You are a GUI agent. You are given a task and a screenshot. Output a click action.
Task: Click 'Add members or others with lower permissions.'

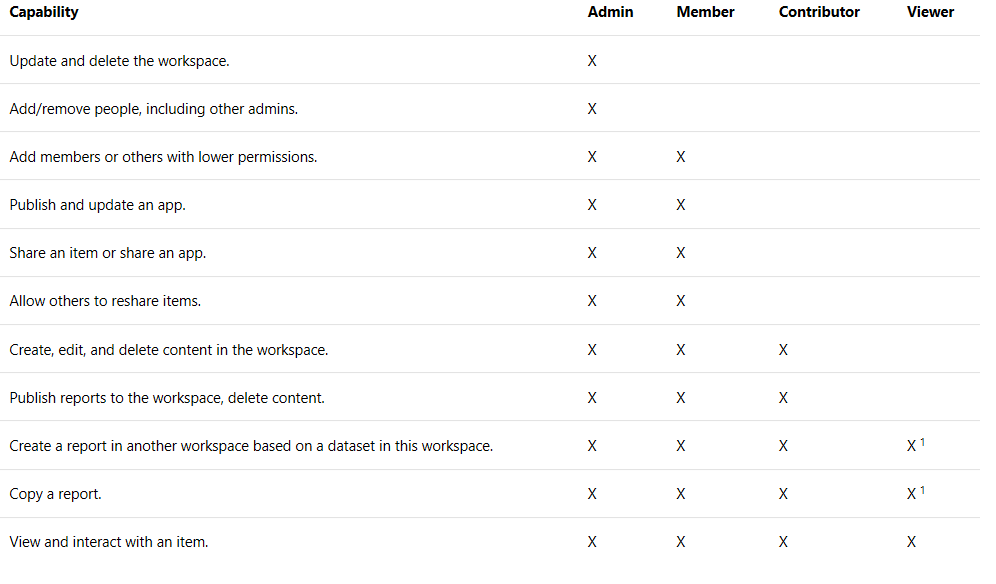[x=163, y=157]
